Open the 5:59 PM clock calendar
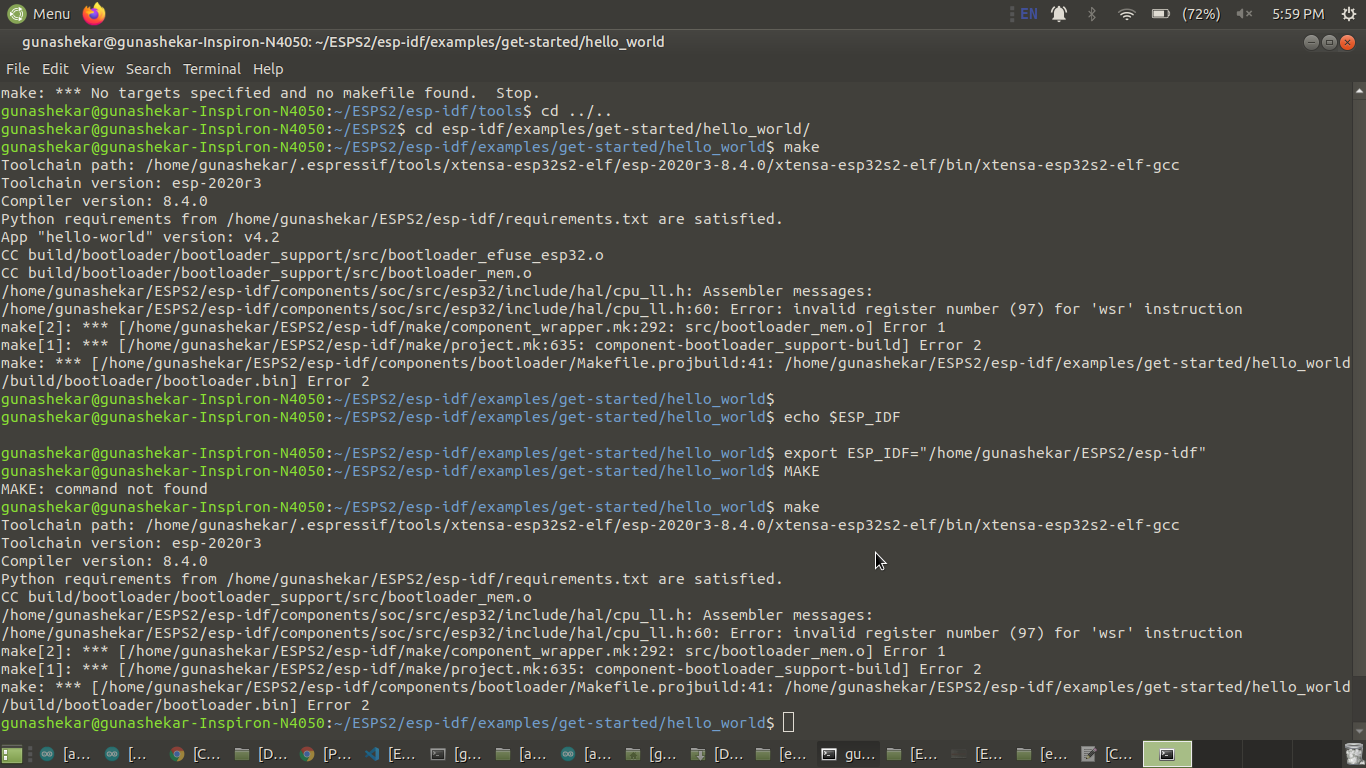This screenshot has height=768, width=1366. 1298,14
